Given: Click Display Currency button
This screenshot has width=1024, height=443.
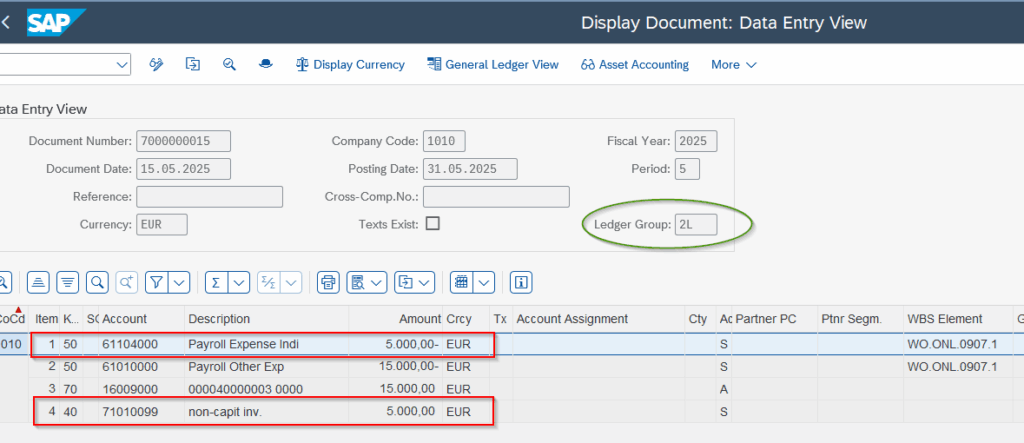Looking at the screenshot, I should (x=350, y=65).
